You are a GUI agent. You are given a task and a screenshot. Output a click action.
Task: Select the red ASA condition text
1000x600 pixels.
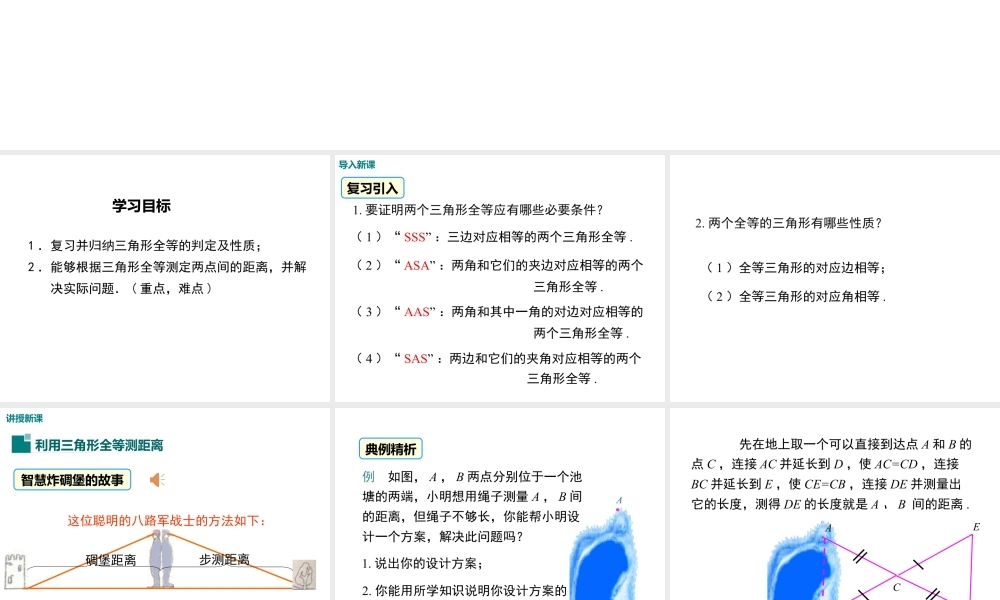[x=415, y=265]
